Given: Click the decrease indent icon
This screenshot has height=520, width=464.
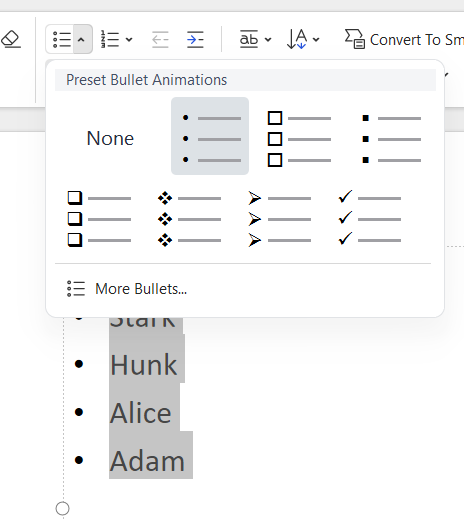Looking at the screenshot, I should 160,40.
